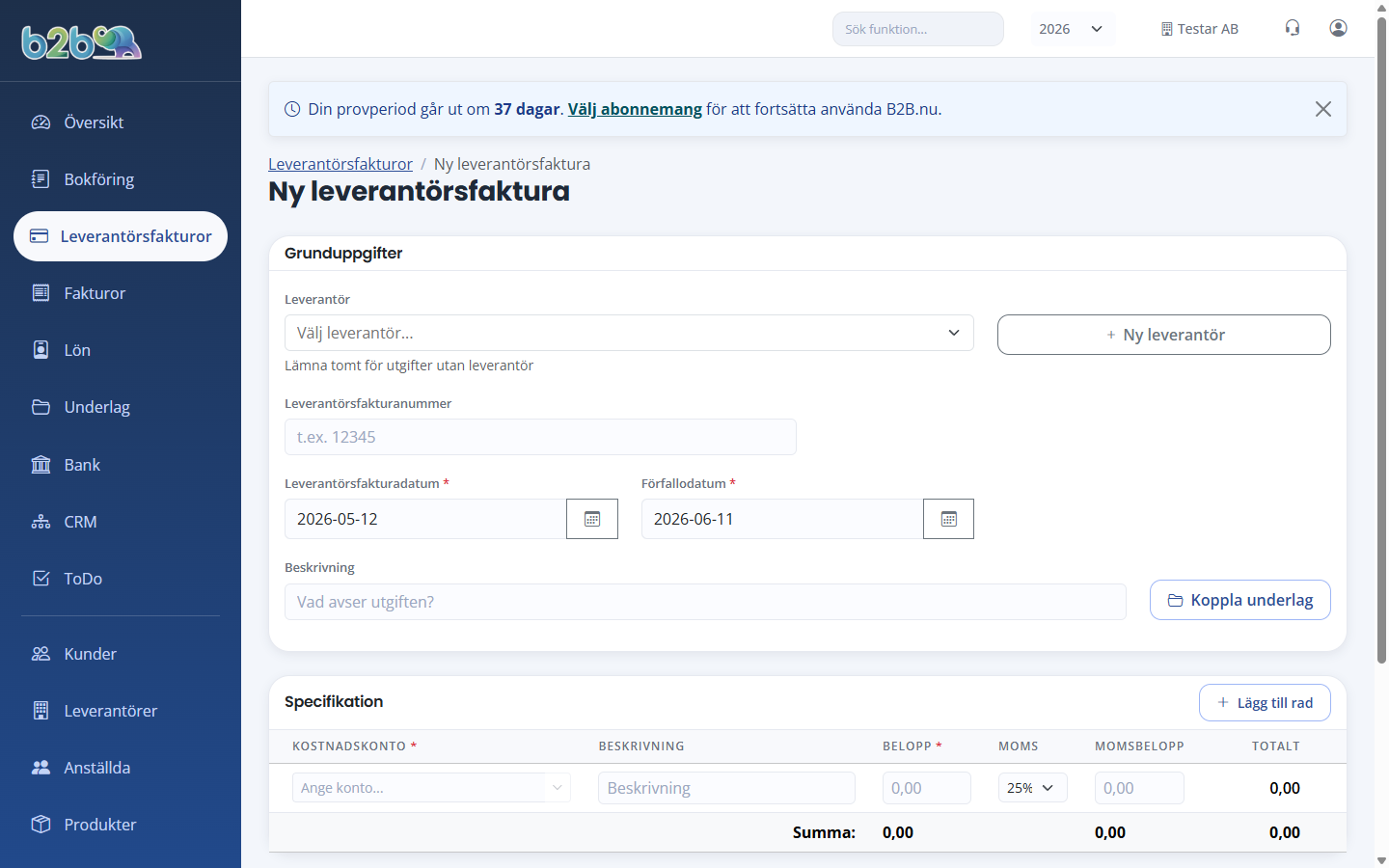Click the ToDo checkbox icon
Image resolution: width=1389 pixels, height=868 pixels.
click(41, 579)
